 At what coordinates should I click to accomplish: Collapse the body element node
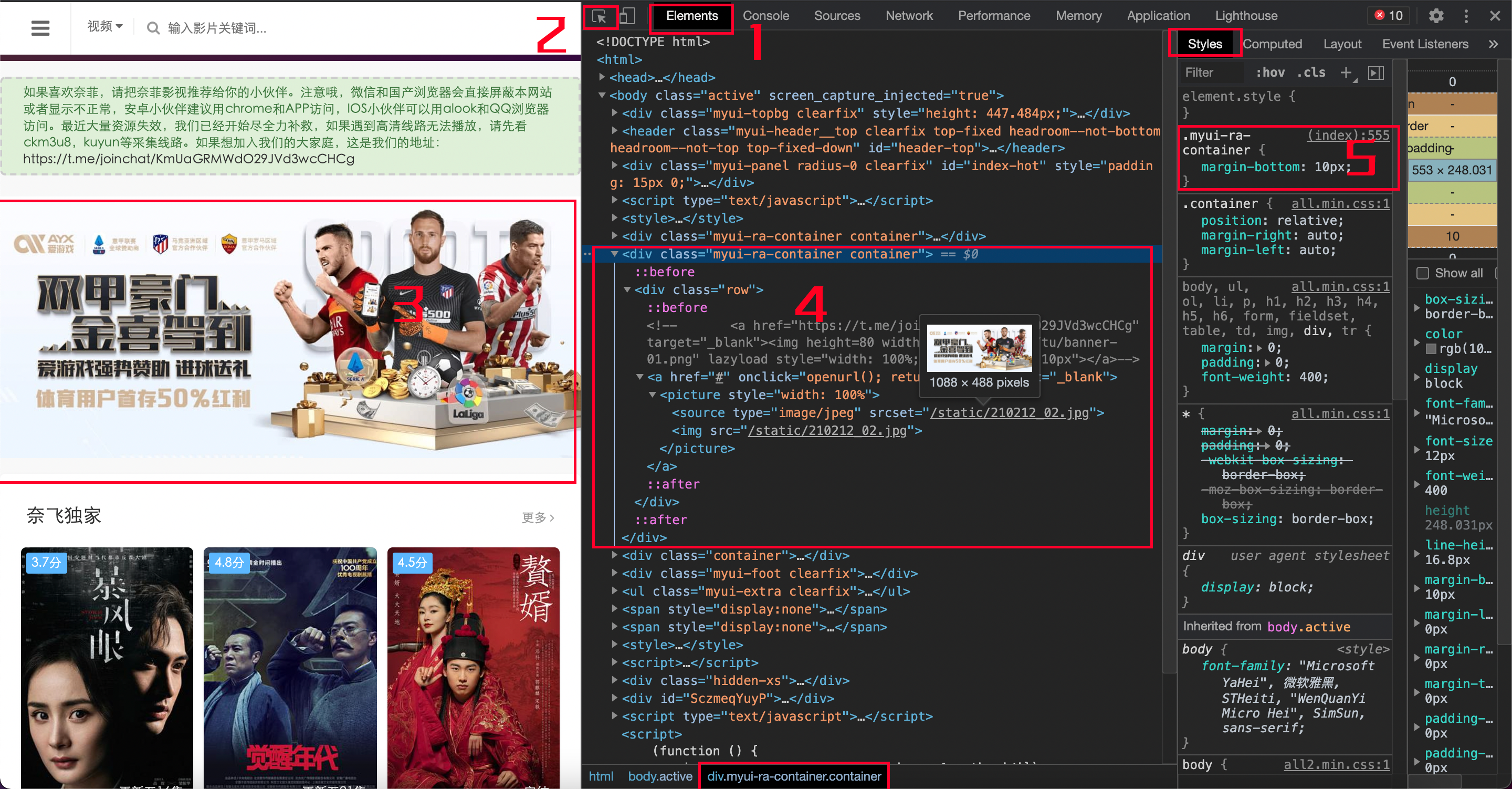(x=602, y=95)
